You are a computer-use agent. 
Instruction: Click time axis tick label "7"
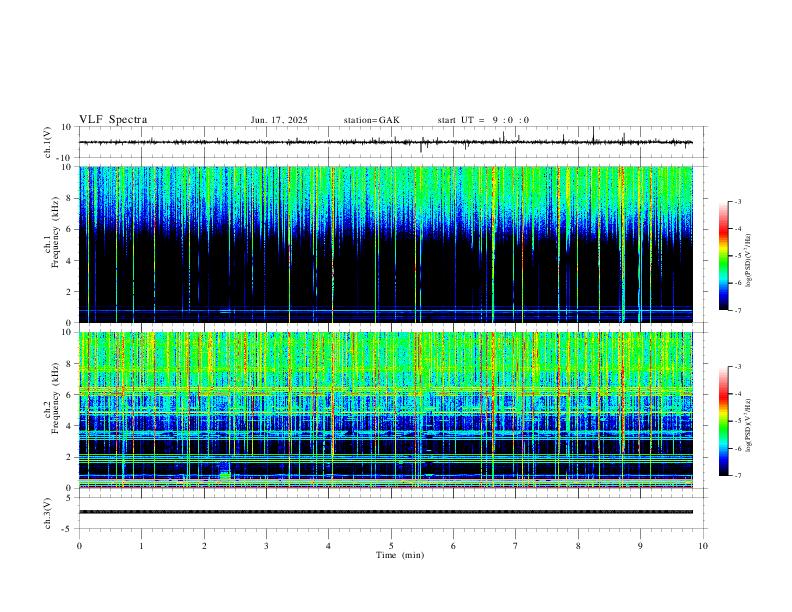pos(516,546)
